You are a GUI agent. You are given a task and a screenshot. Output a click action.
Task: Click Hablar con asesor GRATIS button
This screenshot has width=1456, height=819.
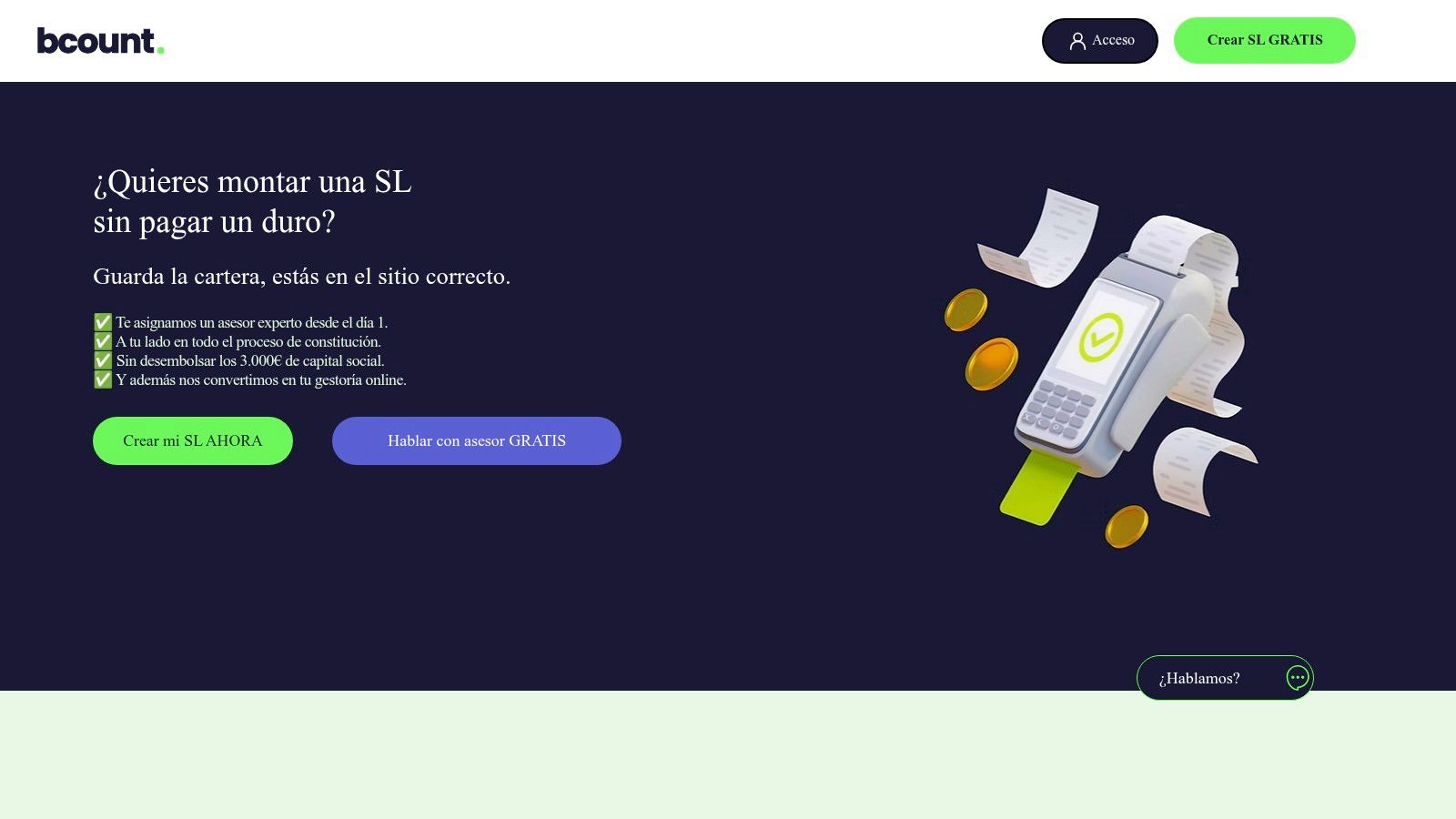click(x=477, y=440)
